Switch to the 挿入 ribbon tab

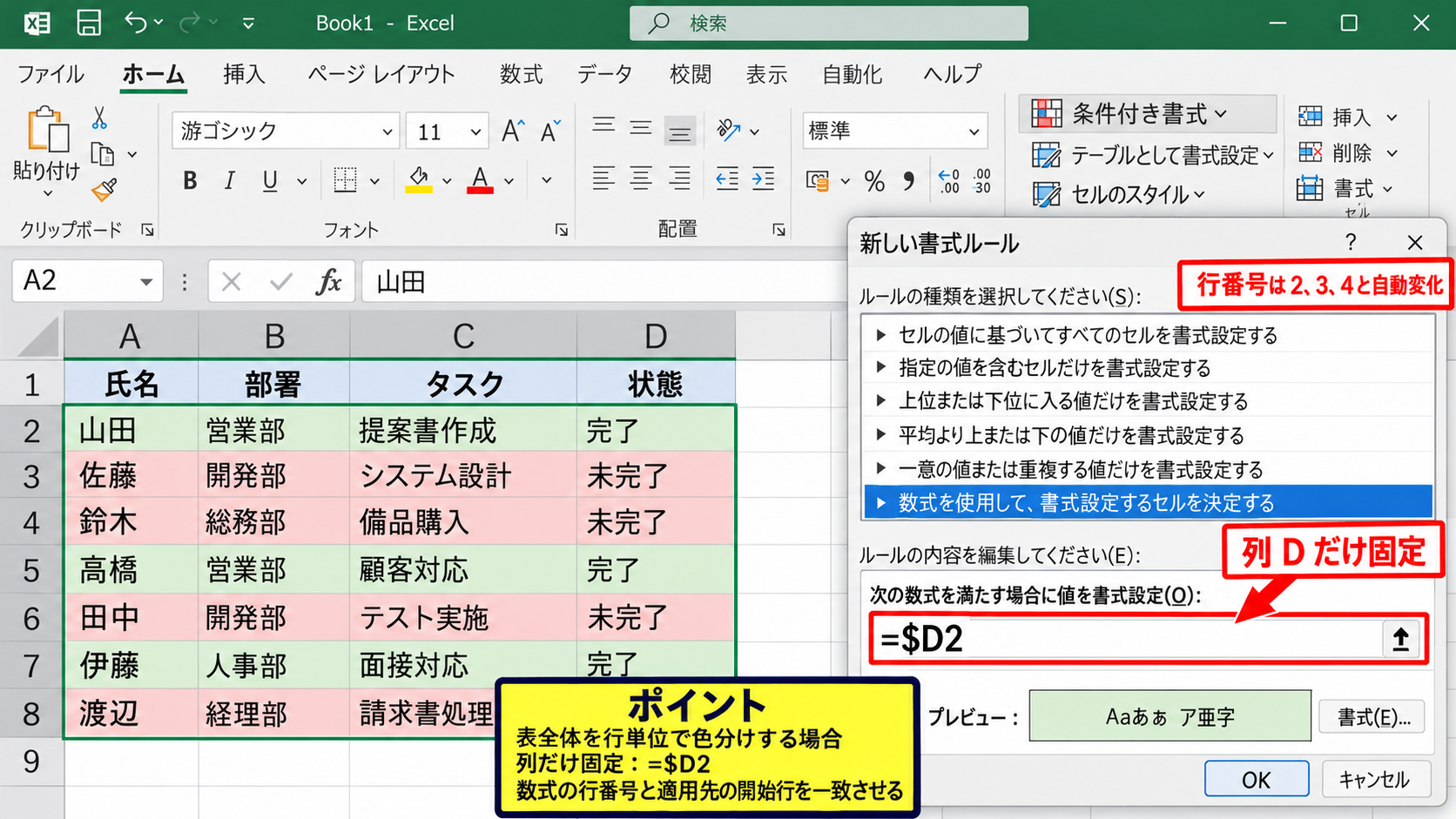(244, 74)
